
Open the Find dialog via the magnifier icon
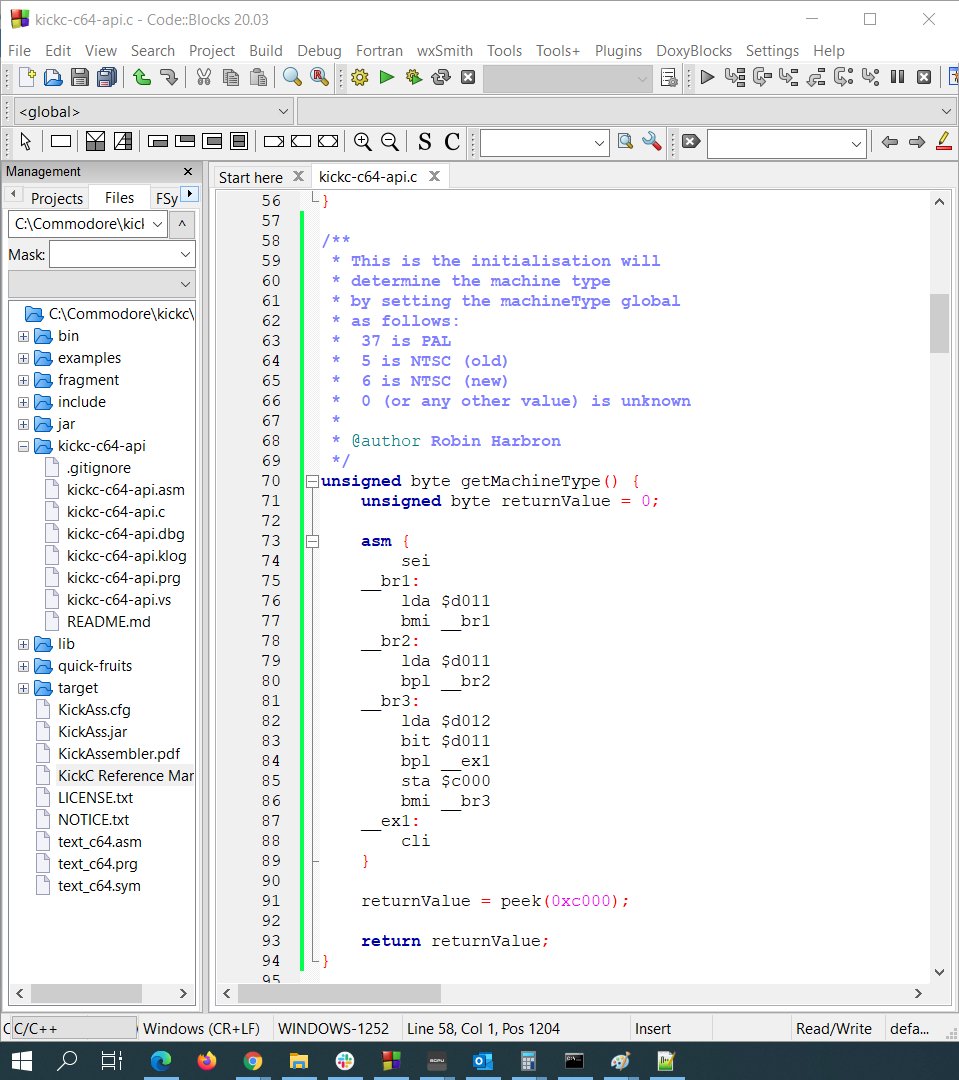(291, 77)
